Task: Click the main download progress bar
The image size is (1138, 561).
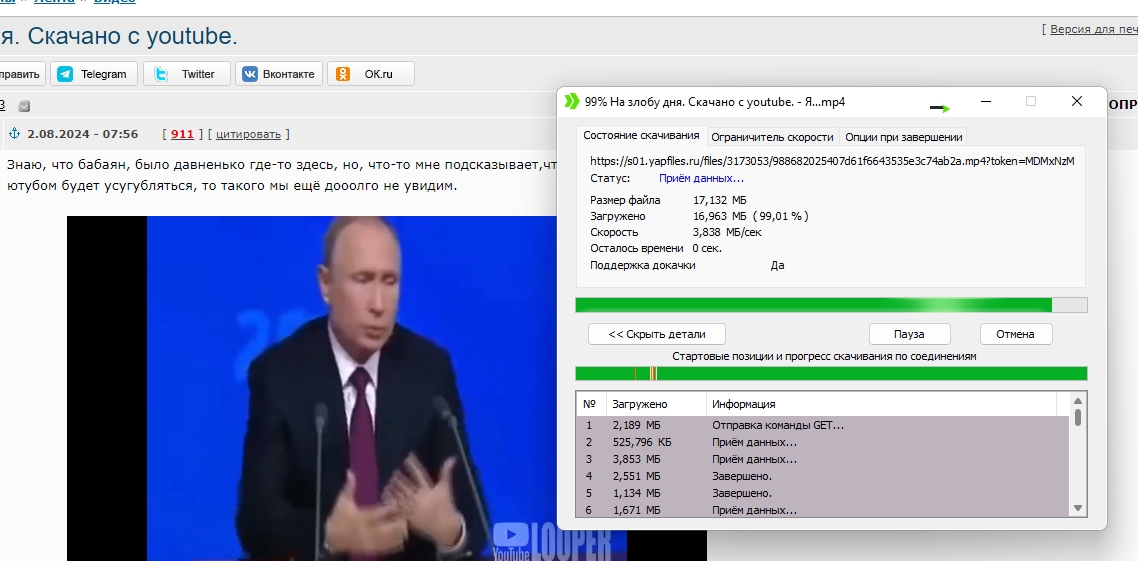Action: [x=831, y=305]
